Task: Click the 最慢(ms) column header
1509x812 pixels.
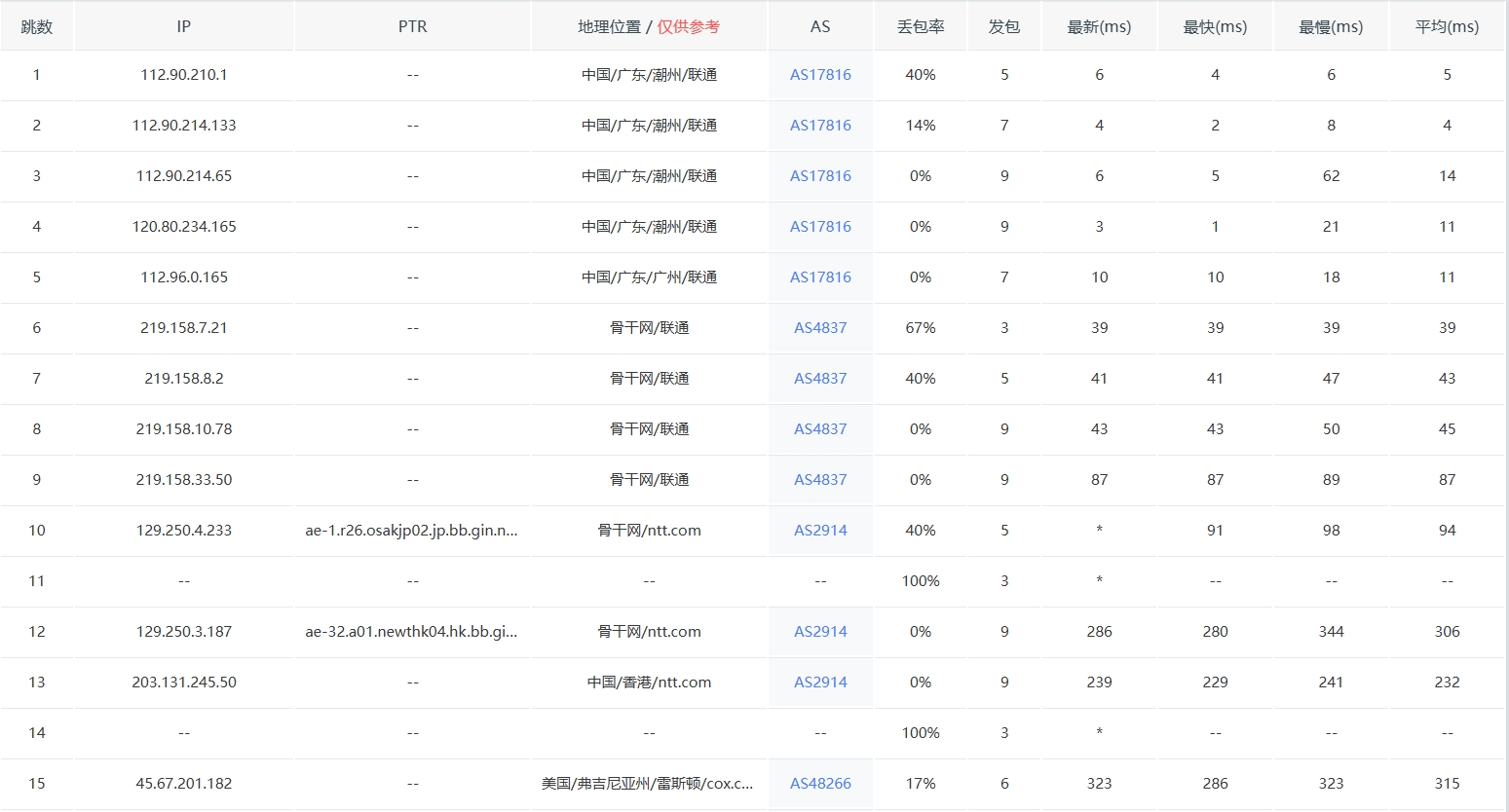Action: 1332,27
